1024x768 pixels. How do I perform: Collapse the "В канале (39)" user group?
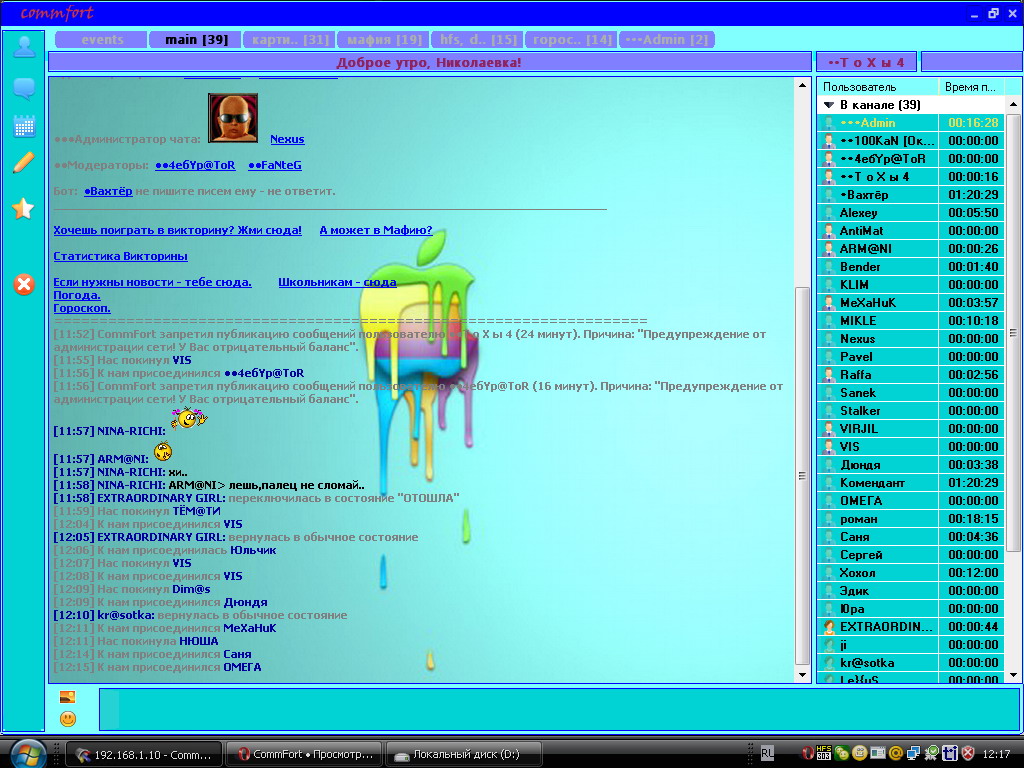[829, 105]
